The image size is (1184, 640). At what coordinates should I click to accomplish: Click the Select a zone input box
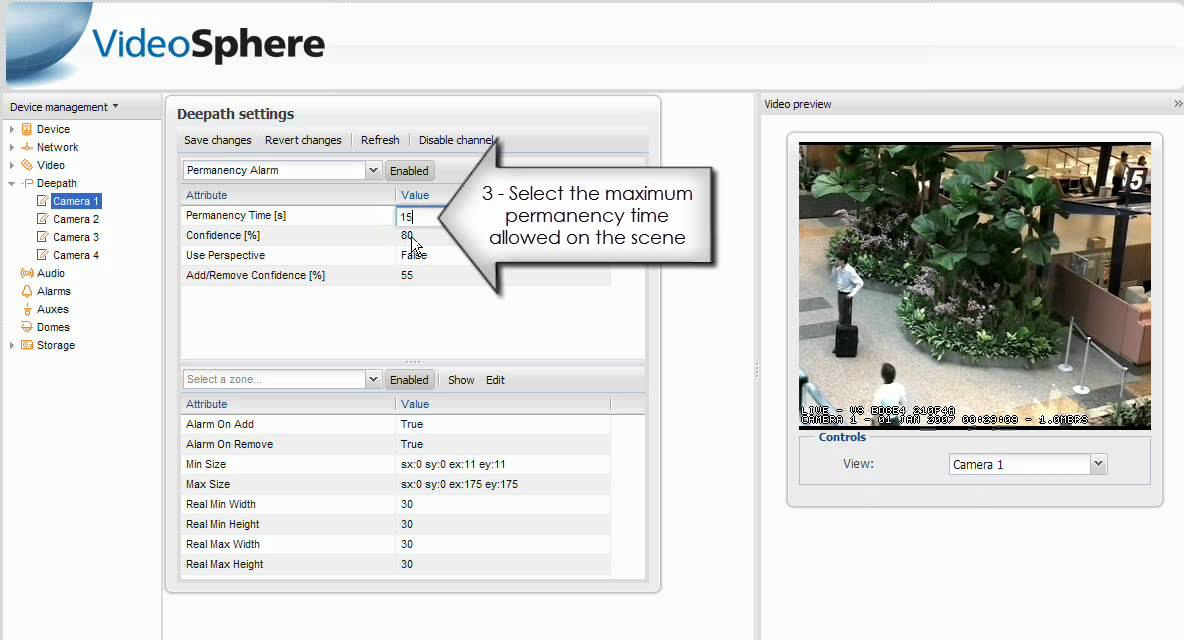pyautogui.click(x=274, y=380)
